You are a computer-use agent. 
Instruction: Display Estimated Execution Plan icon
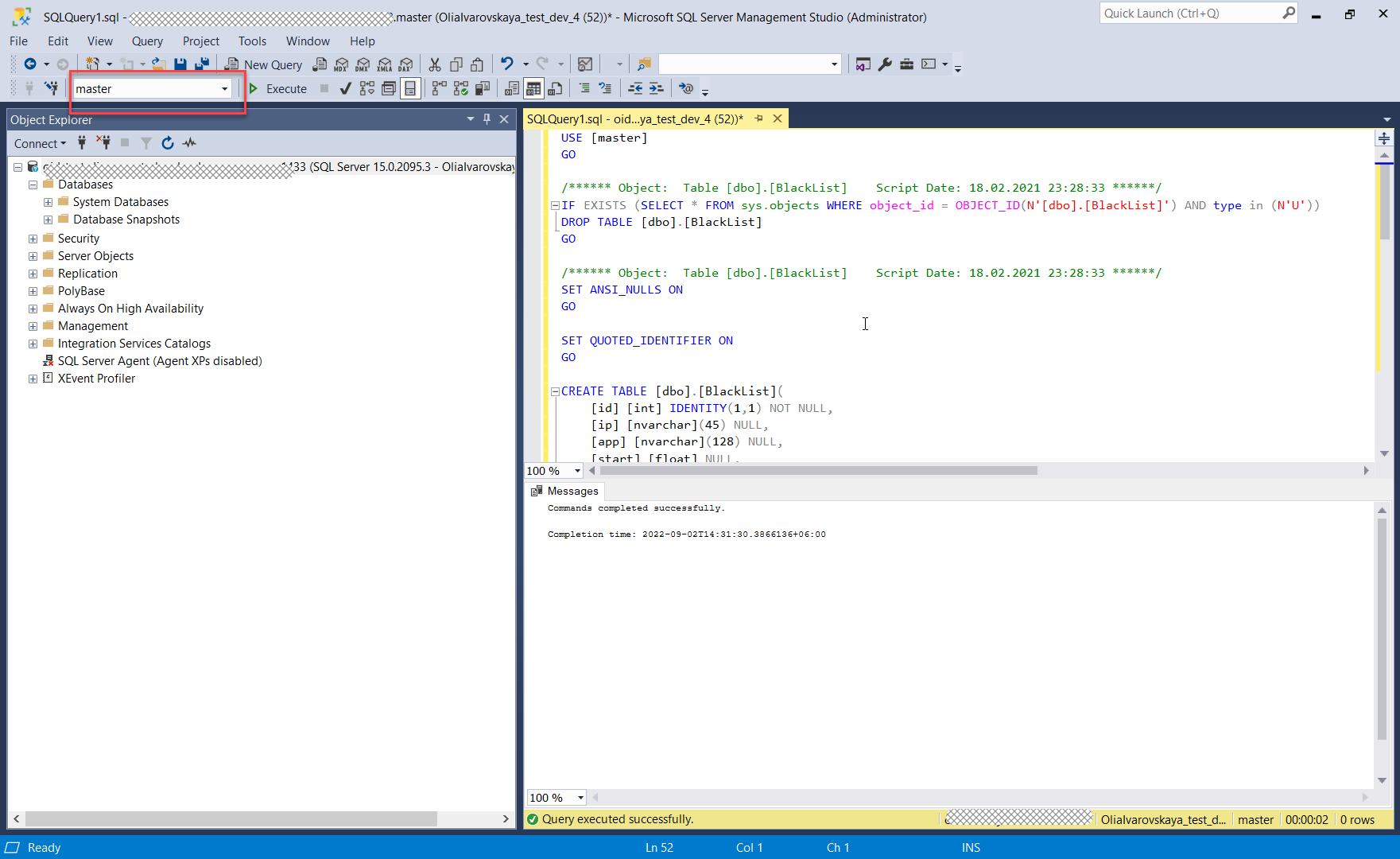(x=366, y=88)
